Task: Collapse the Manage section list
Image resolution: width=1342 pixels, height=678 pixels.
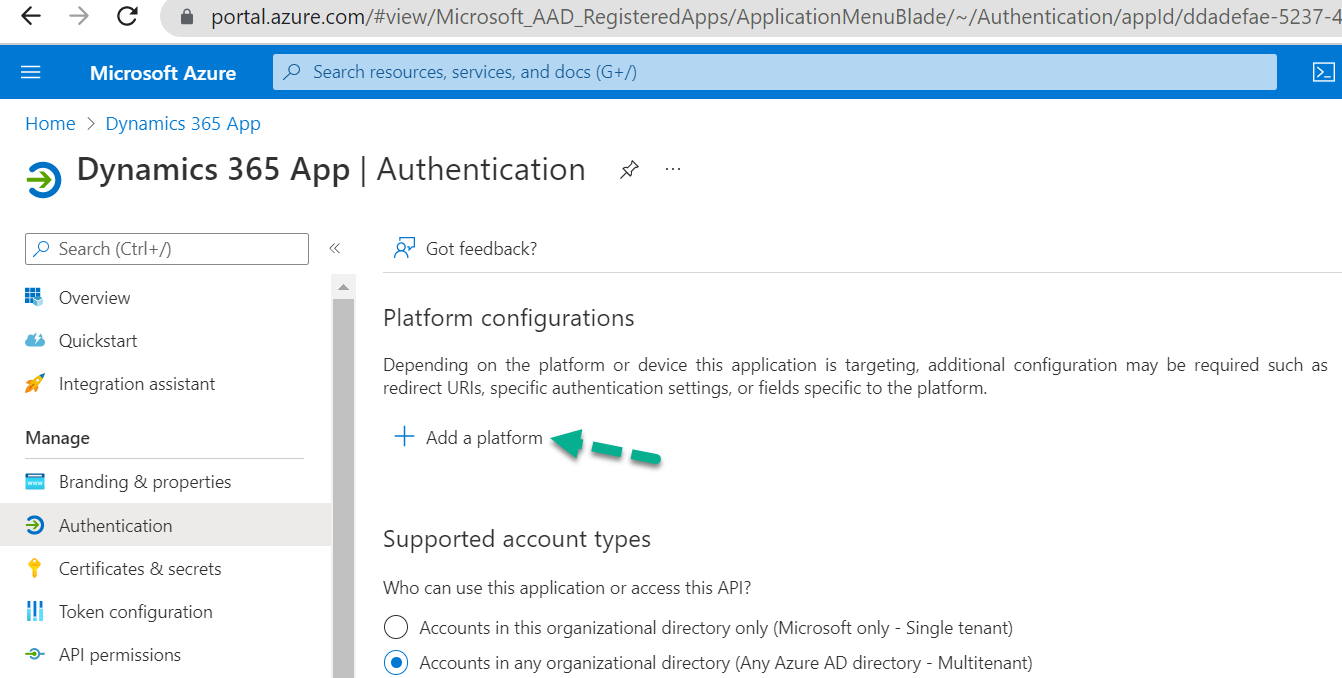Action: click(x=57, y=437)
